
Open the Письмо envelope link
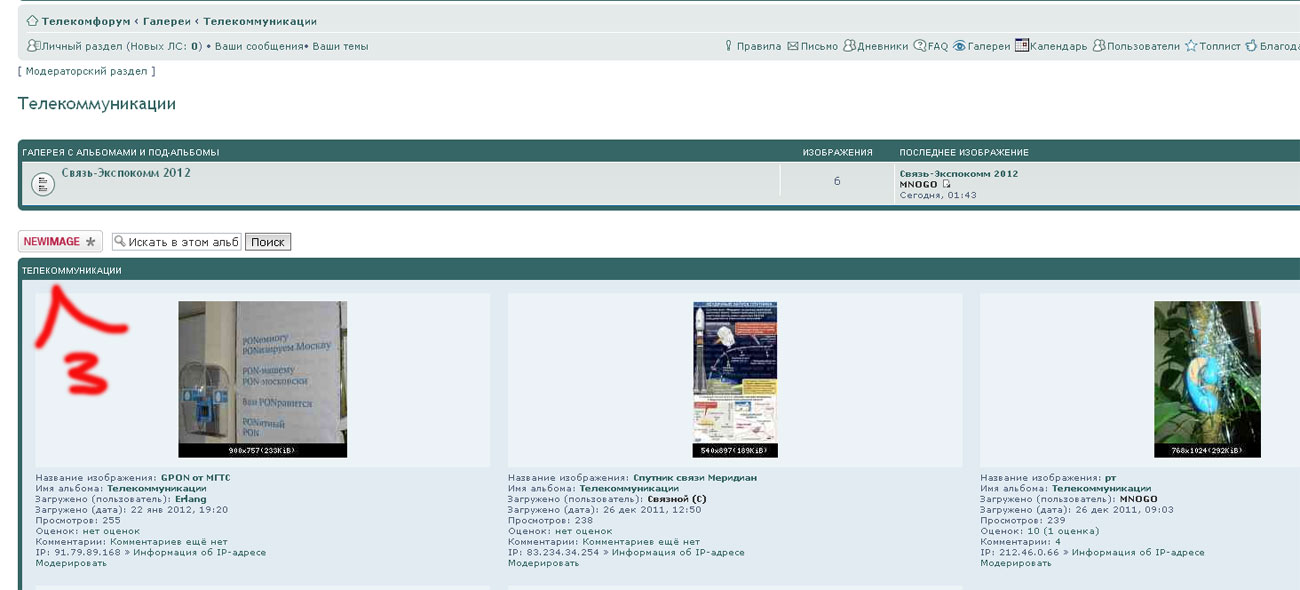click(x=818, y=46)
